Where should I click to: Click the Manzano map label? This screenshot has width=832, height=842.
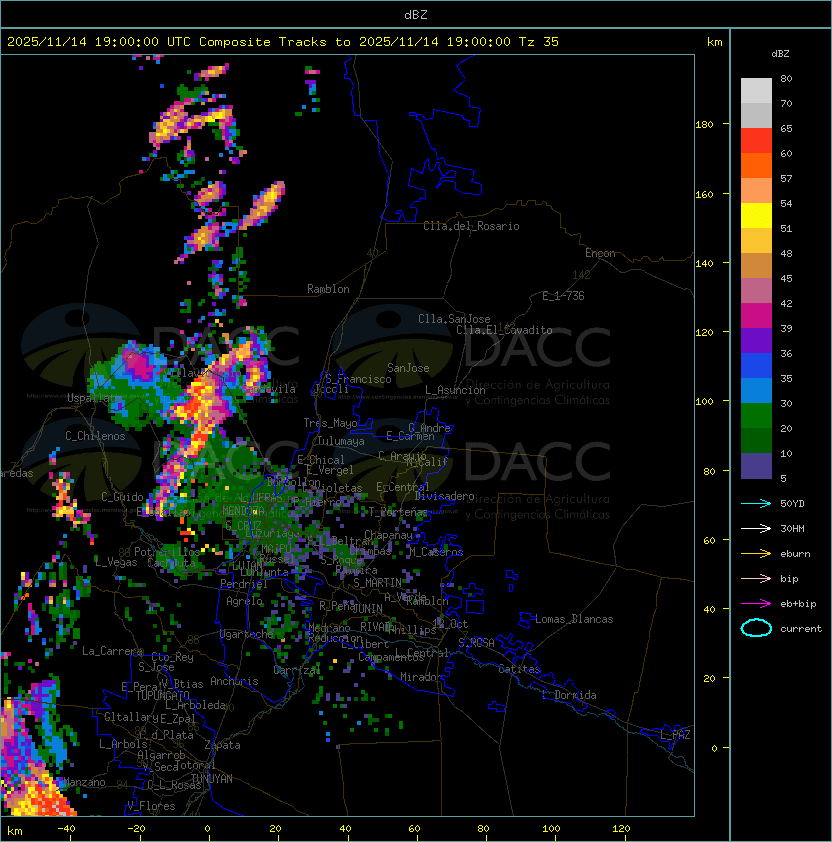tap(84, 782)
